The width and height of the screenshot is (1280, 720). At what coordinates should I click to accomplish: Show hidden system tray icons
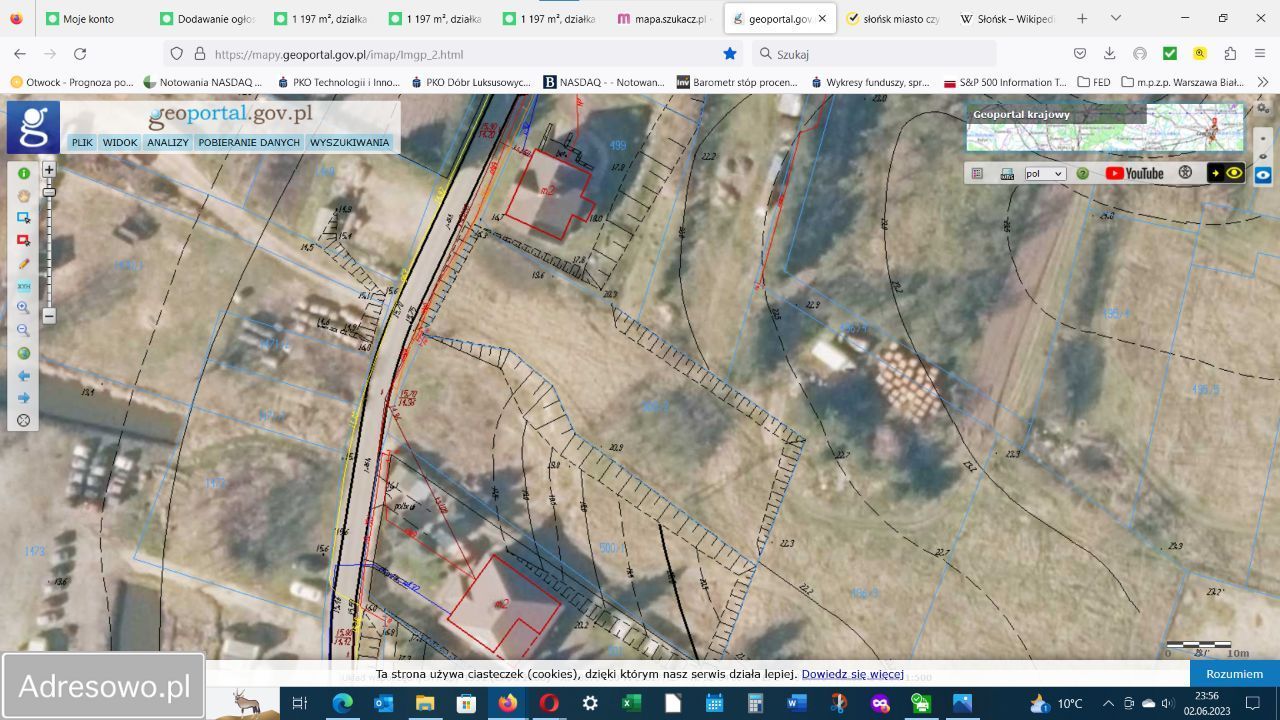[1108, 704]
